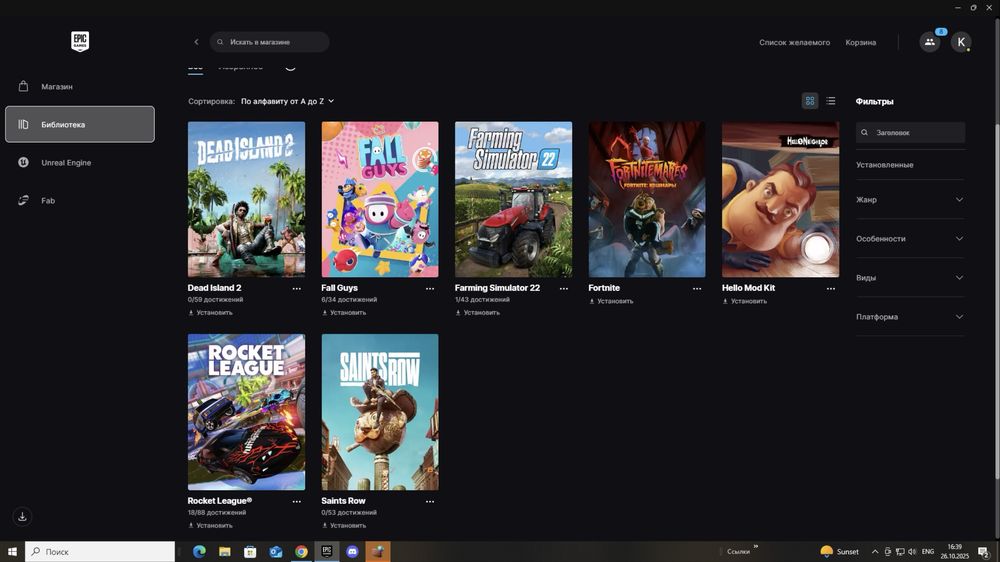The width and height of the screenshot is (1000, 562).
Task: Expand the Виды filter
Action: coord(910,277)
